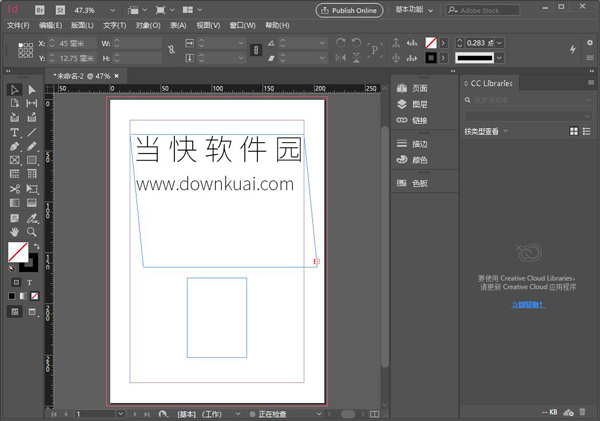This screenshot has height=421, width=600.
Task: Select the Zoom tool
Action: (32, 232)
